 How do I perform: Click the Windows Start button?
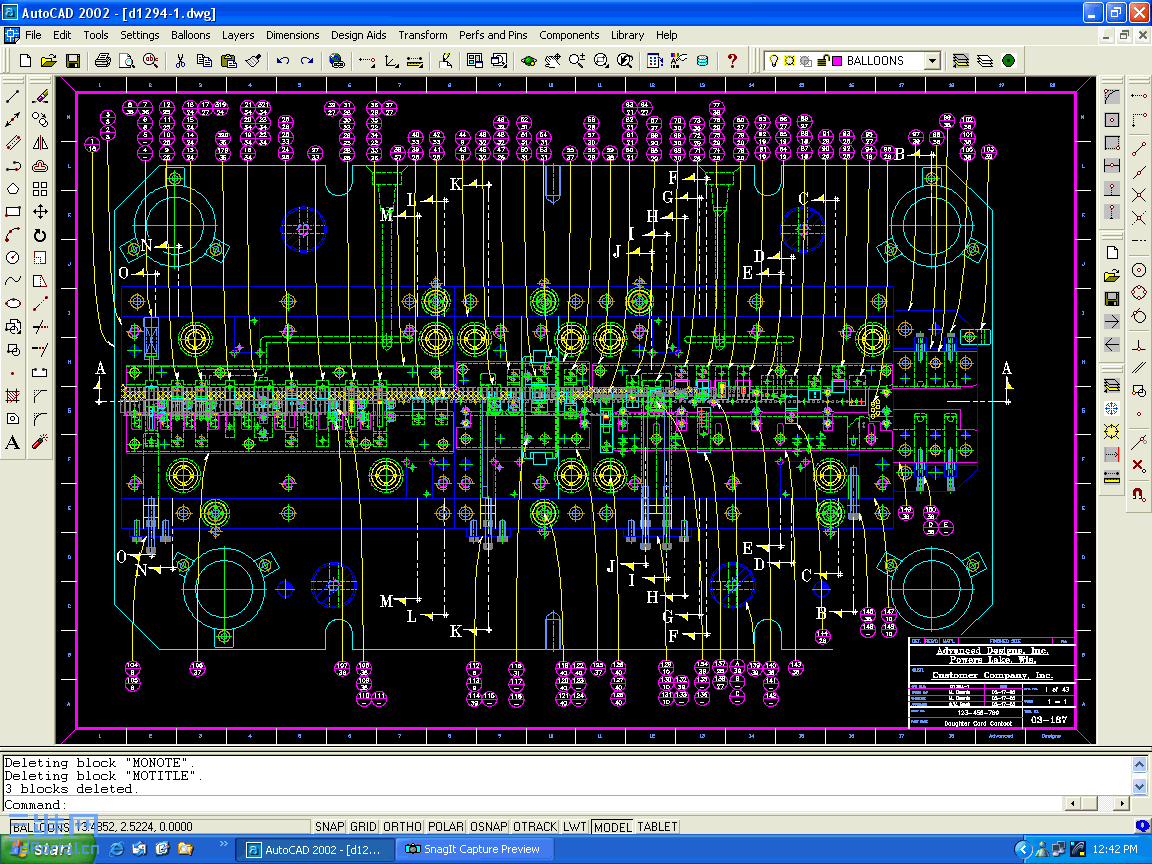50,849
